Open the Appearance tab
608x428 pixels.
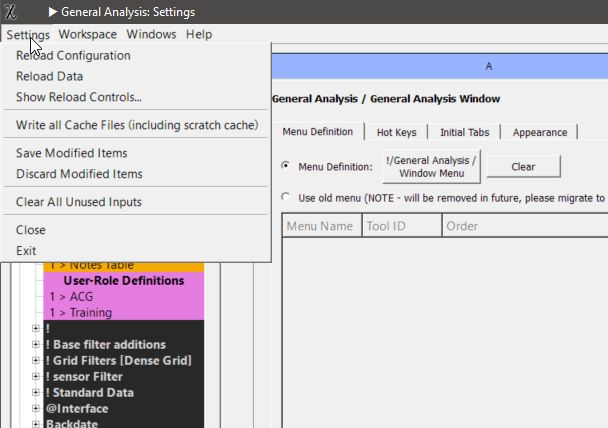point(540,133)
